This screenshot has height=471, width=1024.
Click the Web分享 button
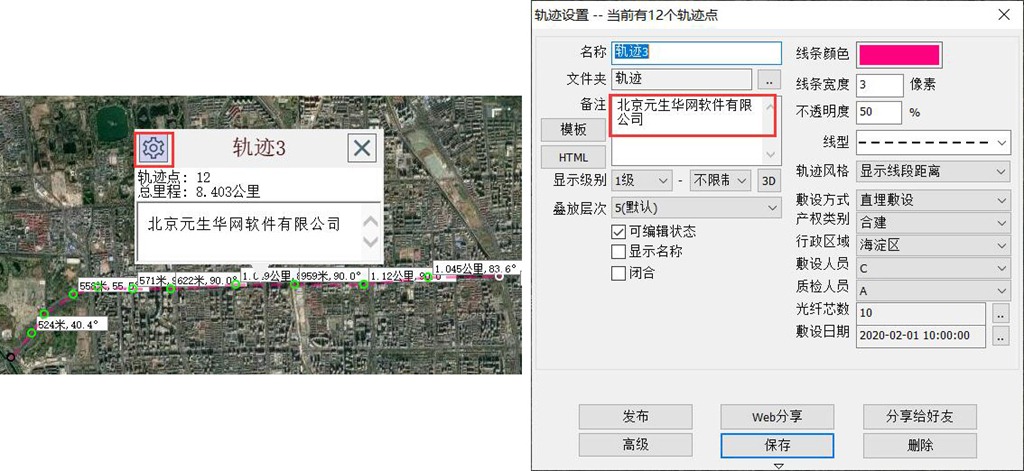point(777,417)
